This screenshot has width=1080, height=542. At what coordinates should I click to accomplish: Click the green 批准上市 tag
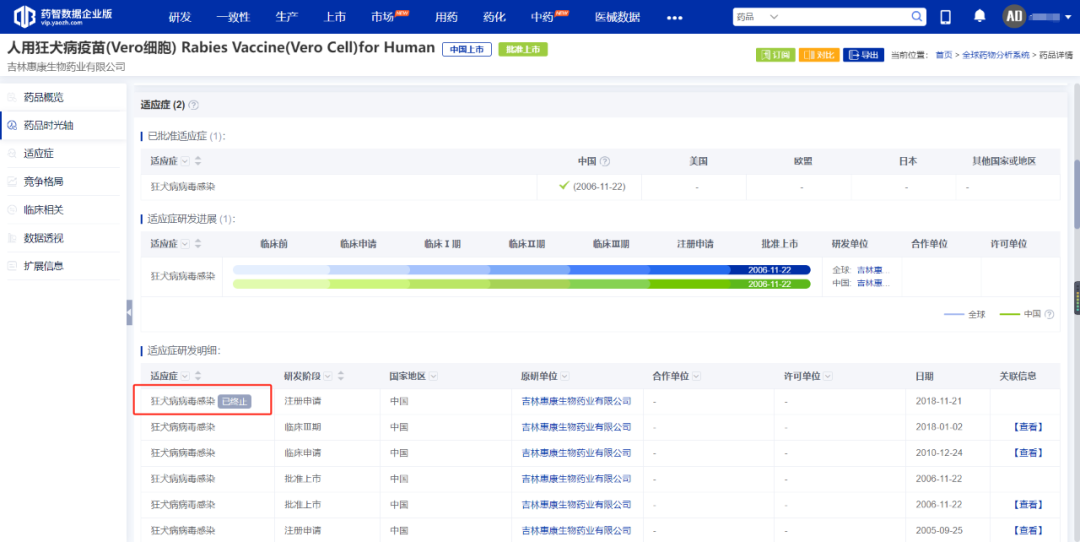point(523,50)
